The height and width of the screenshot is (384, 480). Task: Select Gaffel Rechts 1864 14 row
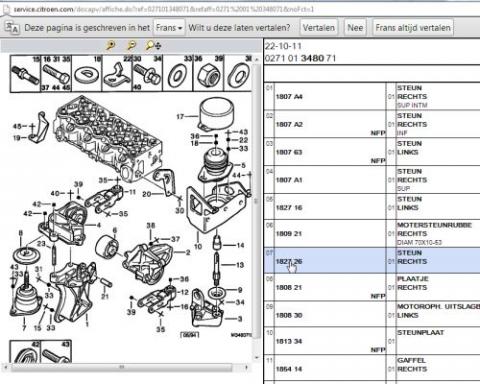click(x=372, y=368)
